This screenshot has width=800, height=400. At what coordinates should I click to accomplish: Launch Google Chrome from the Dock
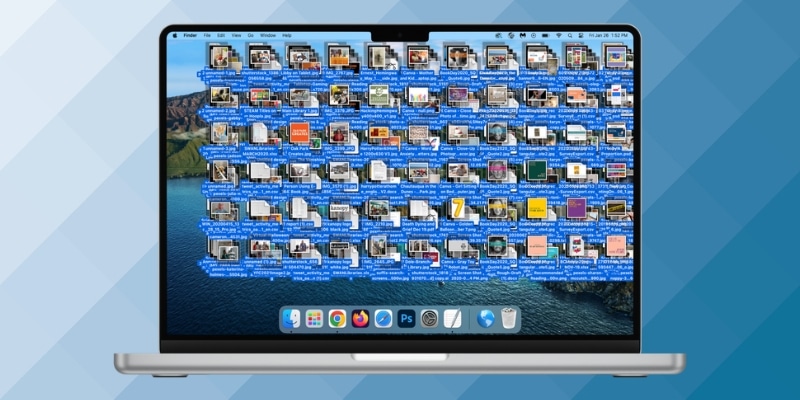337,319
